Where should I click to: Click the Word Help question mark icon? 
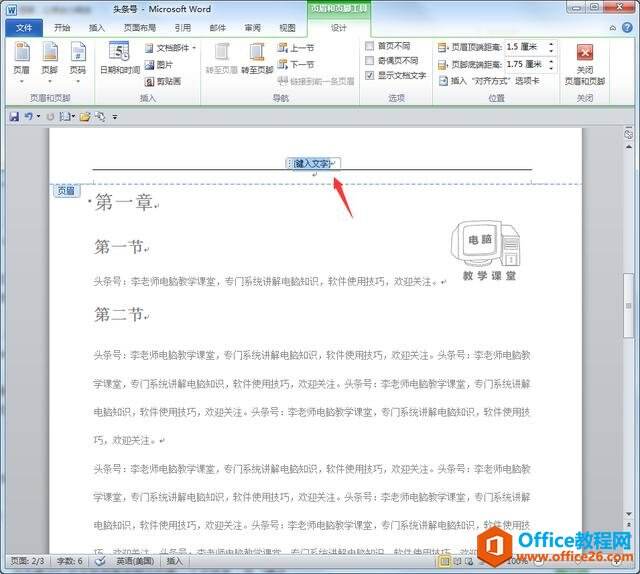click(x=627, y=27)
